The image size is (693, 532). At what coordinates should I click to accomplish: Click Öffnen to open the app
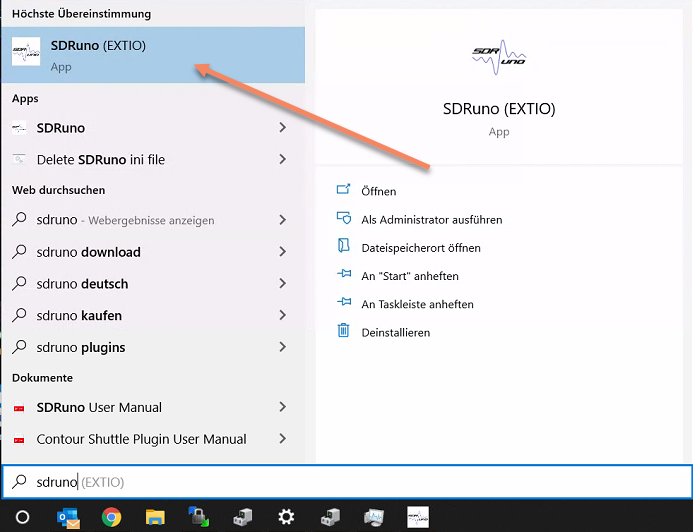tap(379, 191)
